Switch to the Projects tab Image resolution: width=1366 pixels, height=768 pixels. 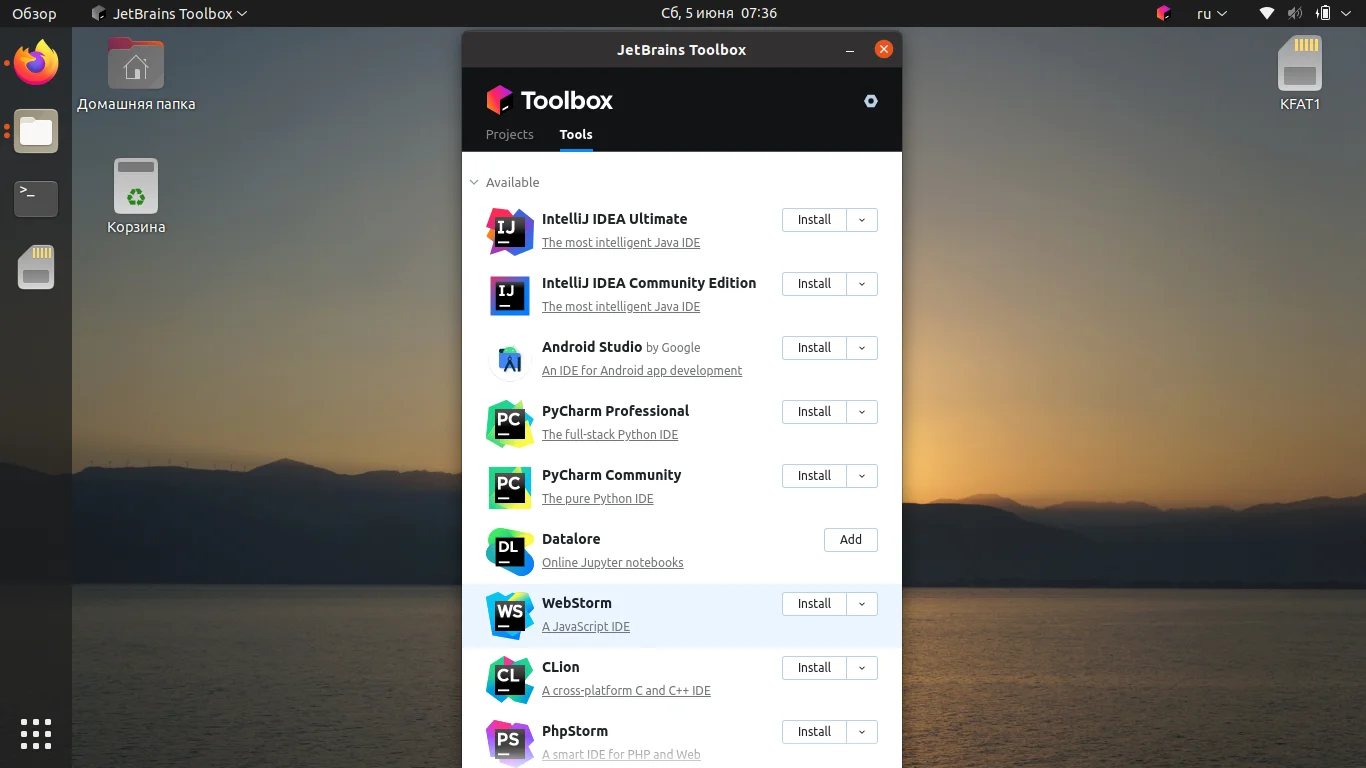509,134
